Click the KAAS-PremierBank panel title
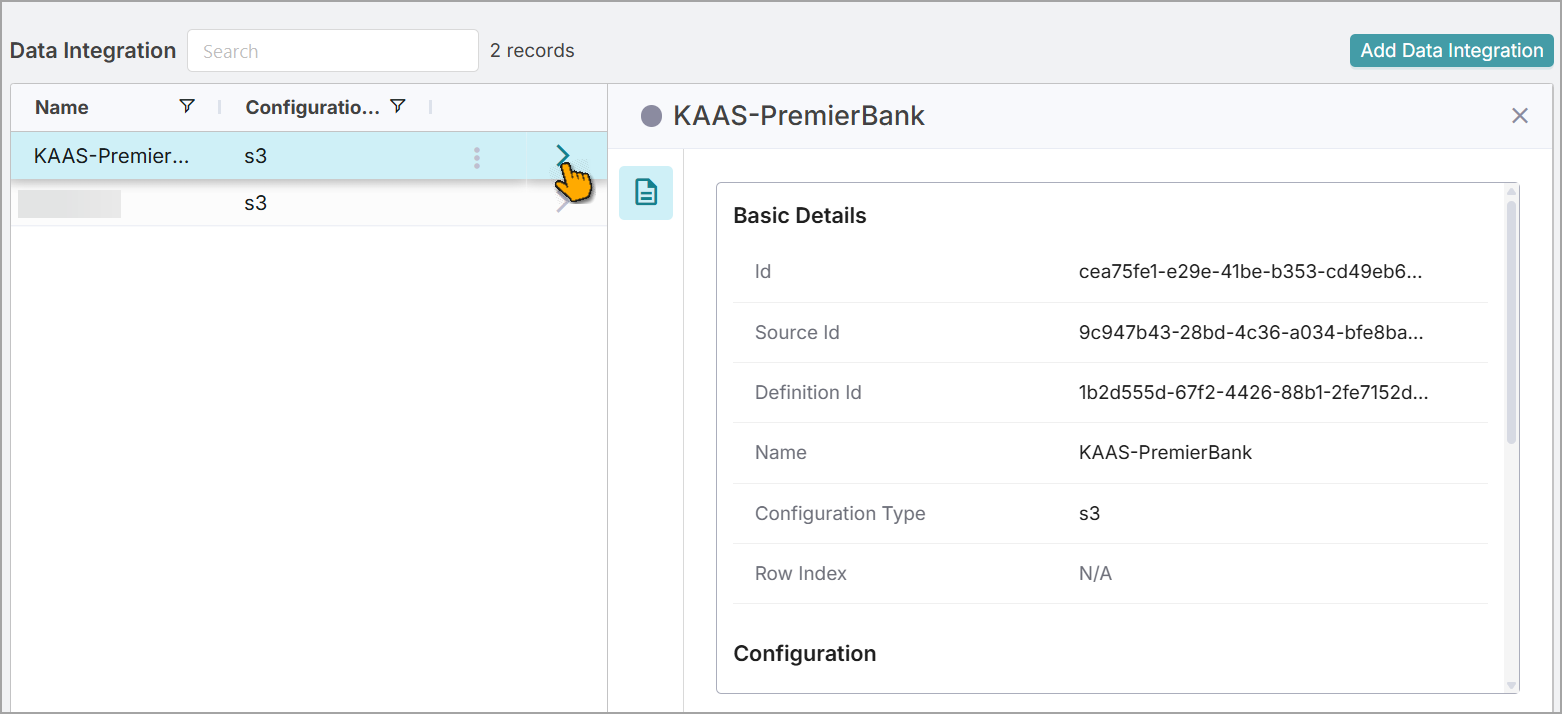 (x=799, y=116)
